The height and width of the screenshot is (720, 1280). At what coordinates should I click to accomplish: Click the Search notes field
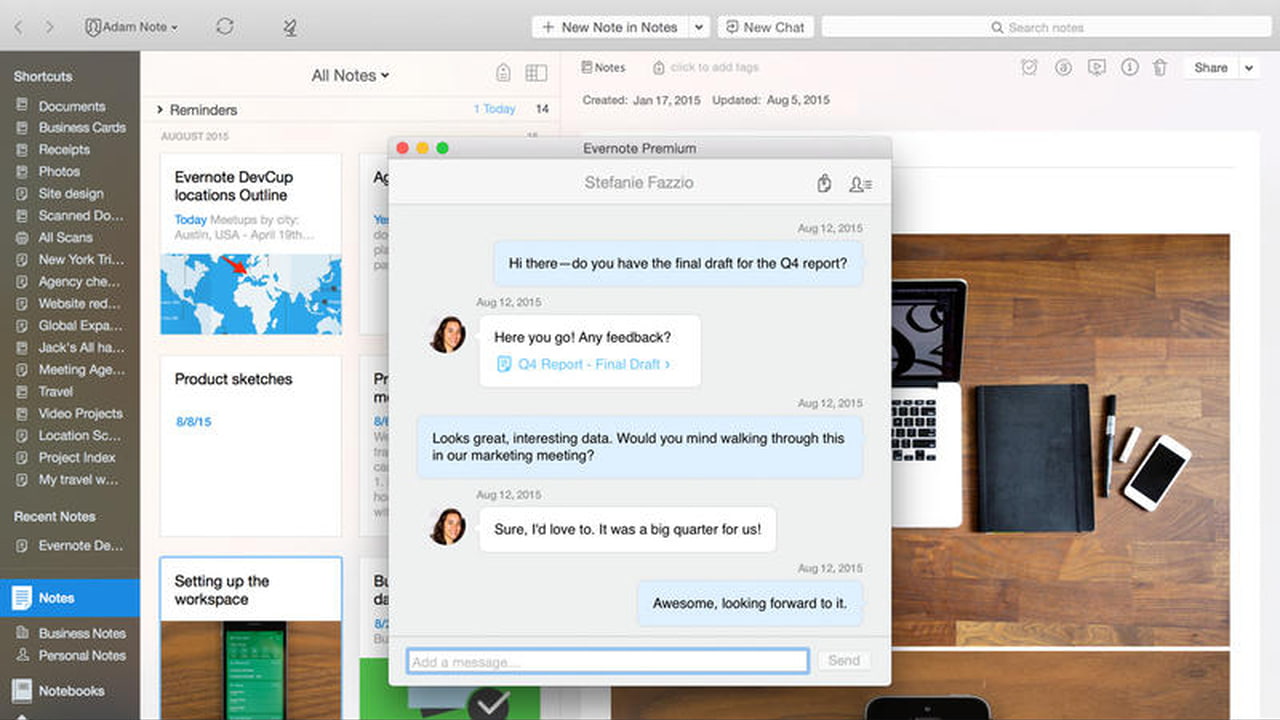pos(1045,27)
